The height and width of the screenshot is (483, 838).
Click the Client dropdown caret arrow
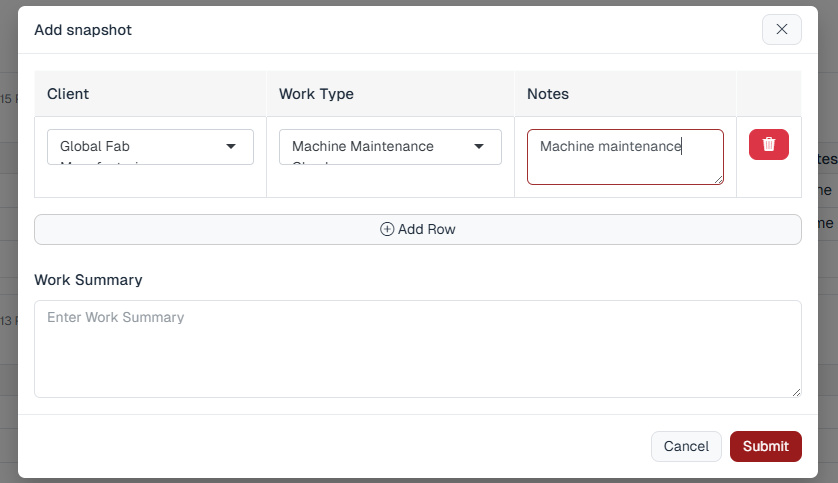click(231, 147)
